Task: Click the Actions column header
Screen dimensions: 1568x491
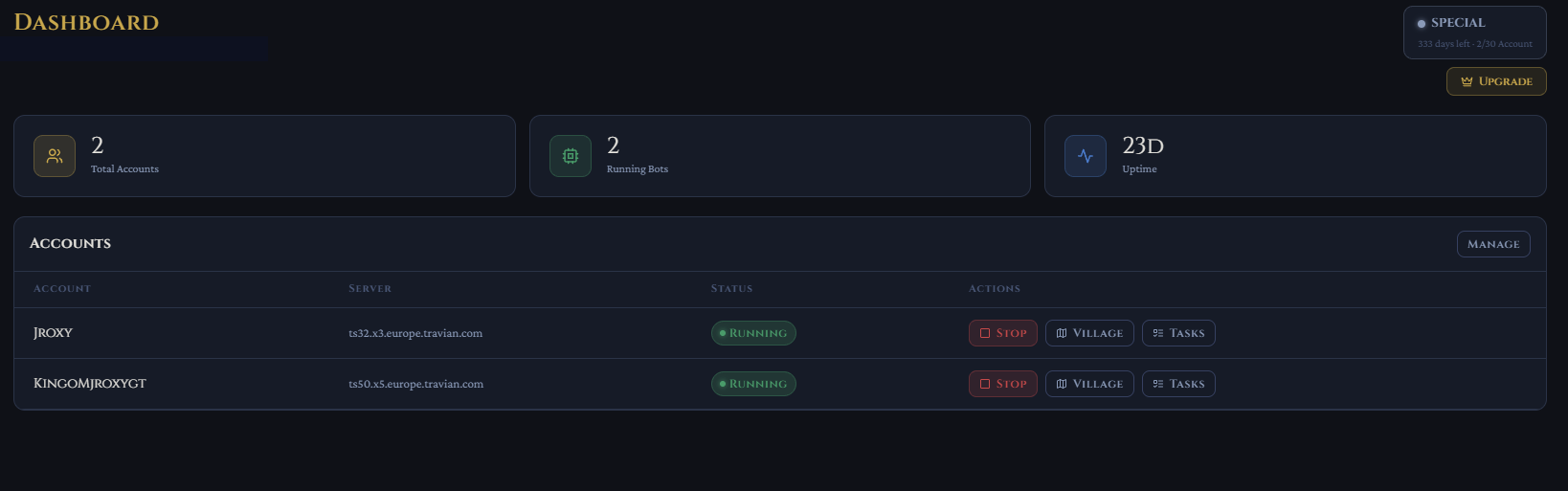Action: [x=995, y=288]
